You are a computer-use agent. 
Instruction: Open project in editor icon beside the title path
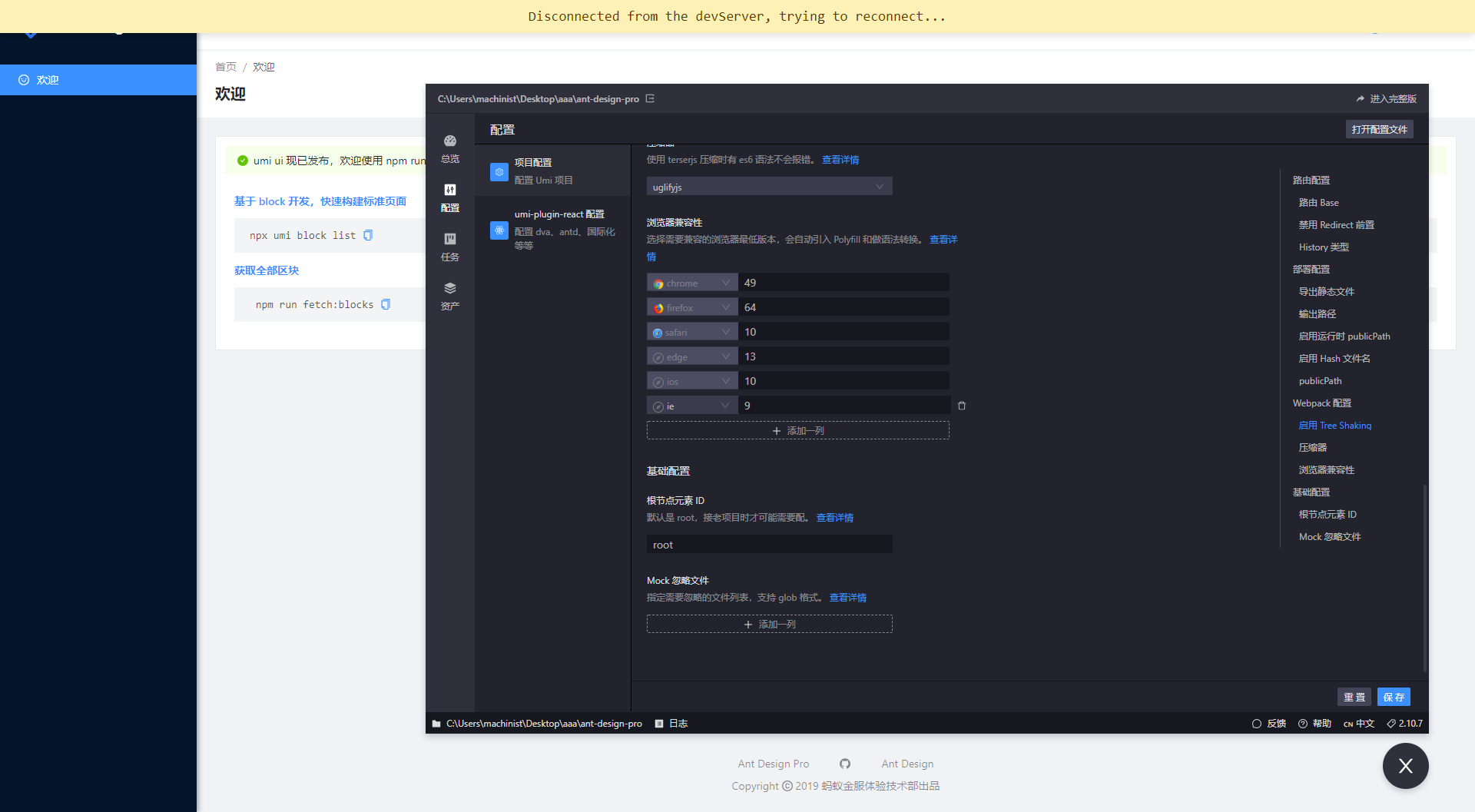650,98
